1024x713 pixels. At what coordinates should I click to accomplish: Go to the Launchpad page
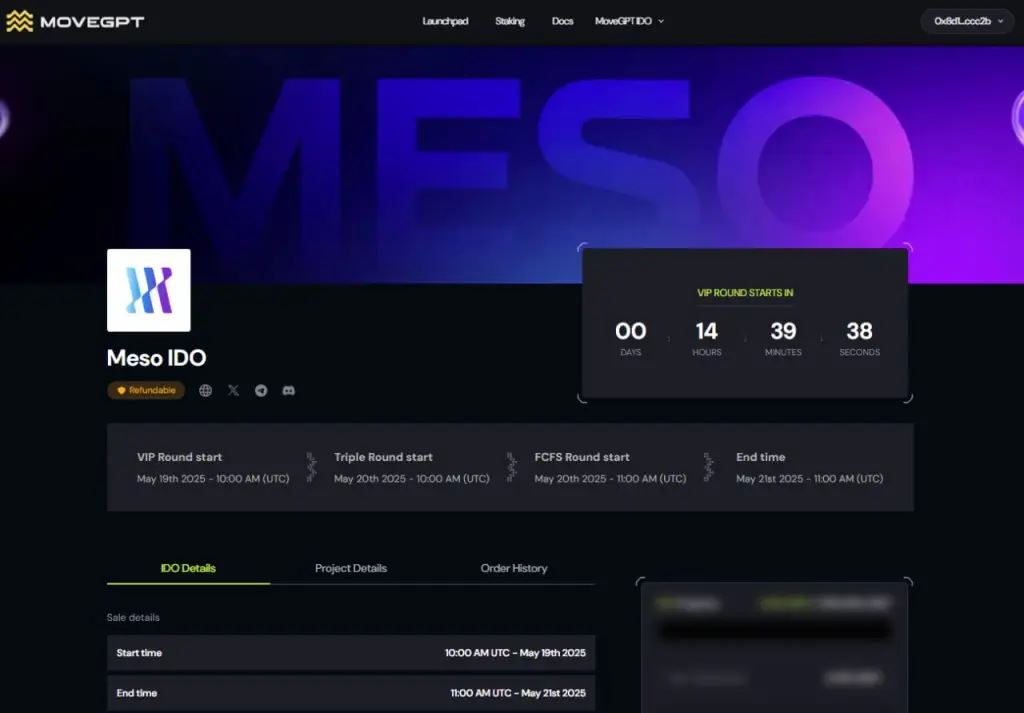click(445, 21)
